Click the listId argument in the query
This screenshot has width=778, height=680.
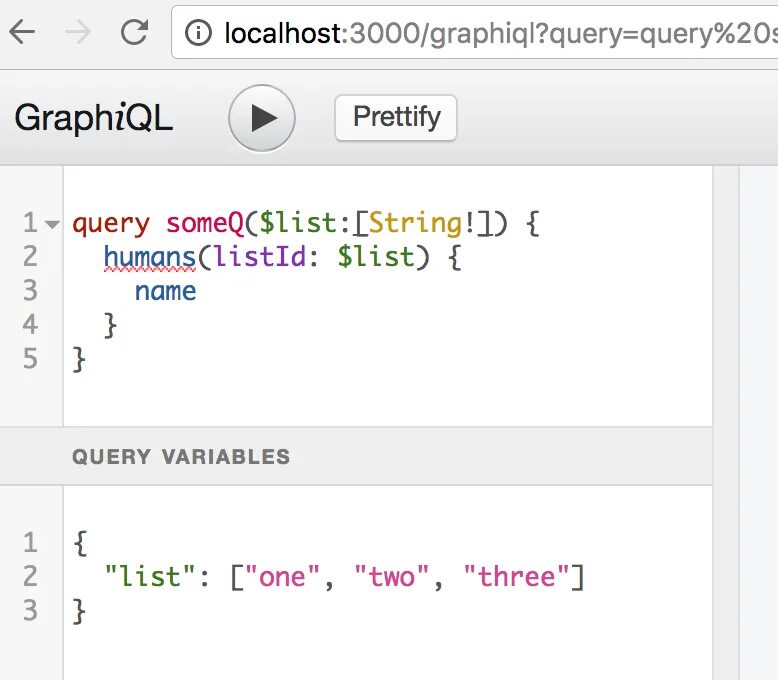[x=260, y=257]
